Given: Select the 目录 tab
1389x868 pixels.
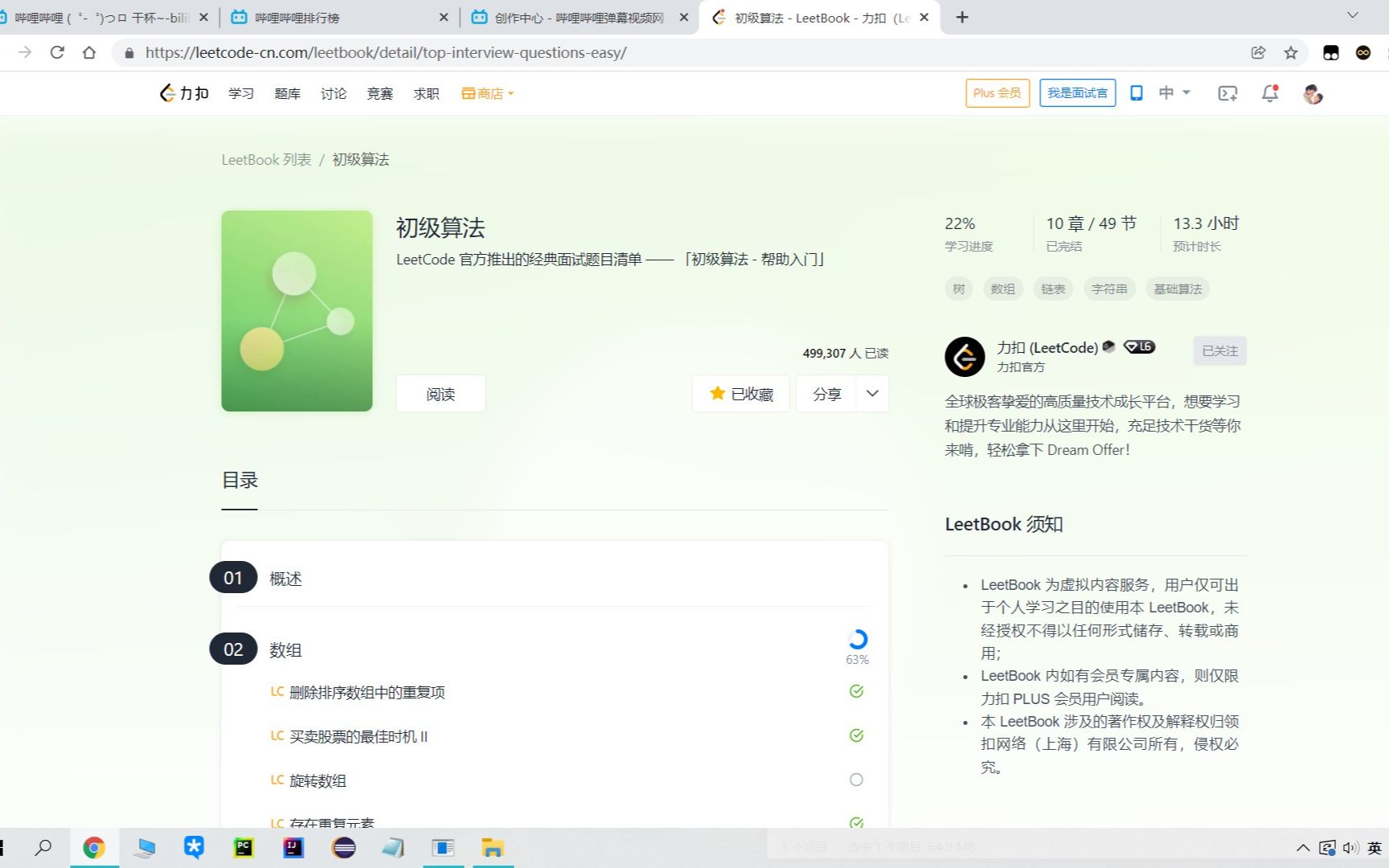Looking at the screenshot, I should [x=240, y=481].
